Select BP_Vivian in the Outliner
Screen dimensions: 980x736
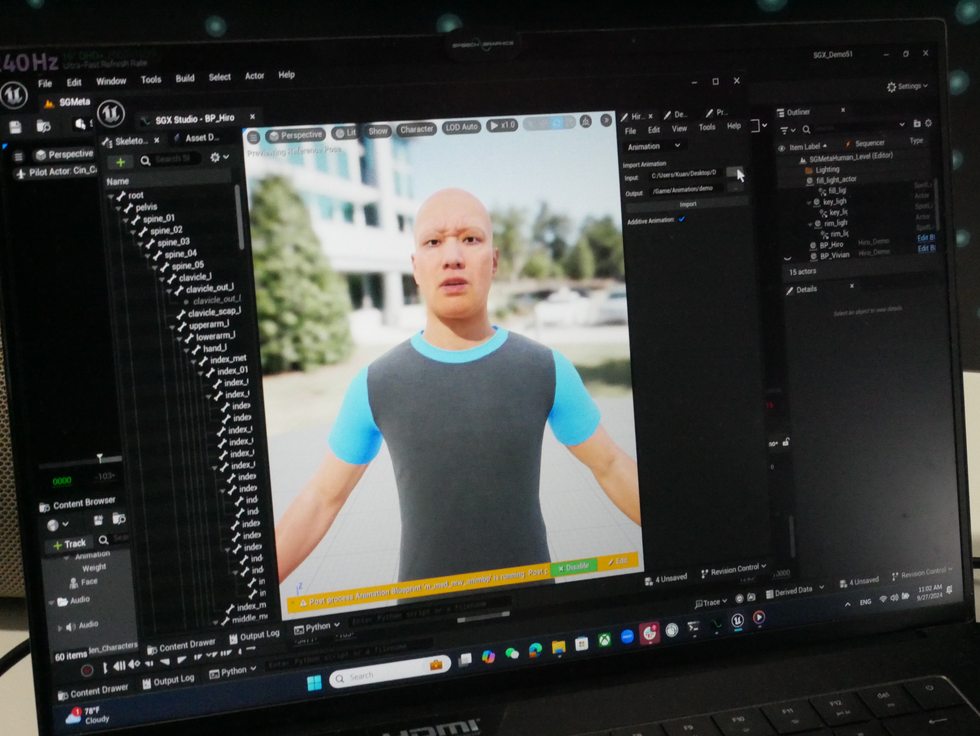point(835,256)
